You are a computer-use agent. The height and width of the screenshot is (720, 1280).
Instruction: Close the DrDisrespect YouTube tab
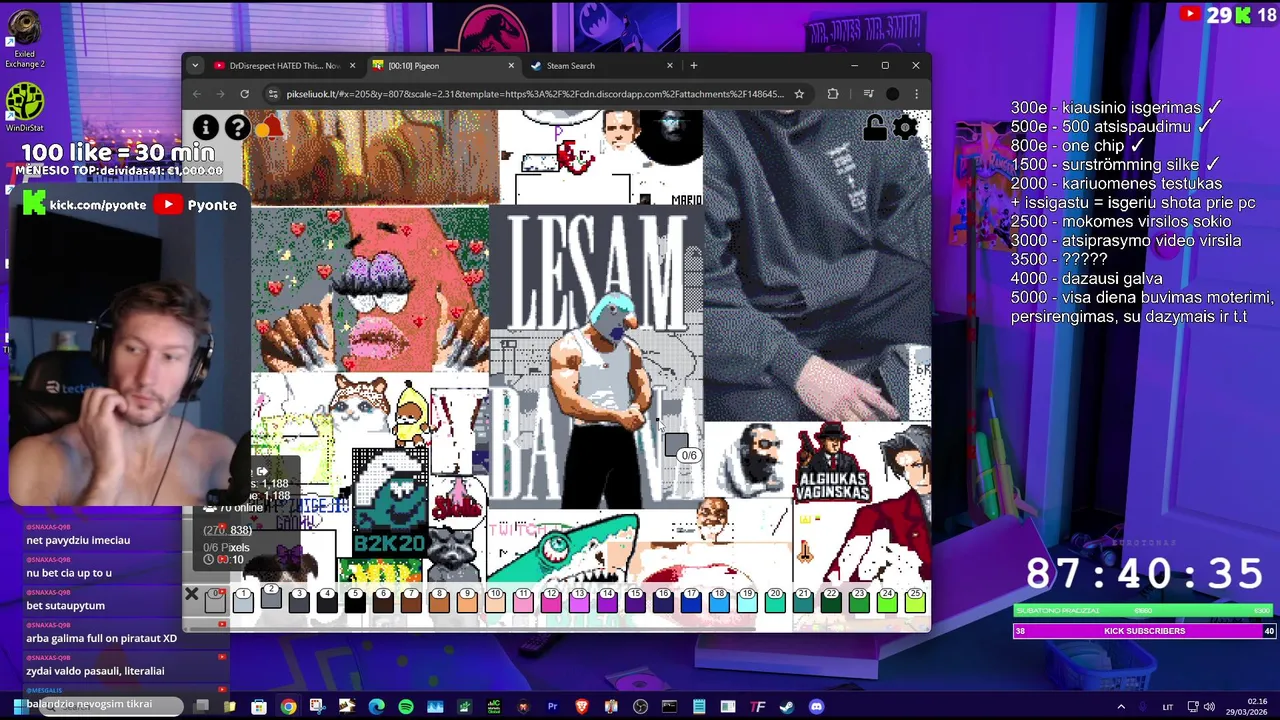coord(352,66)
